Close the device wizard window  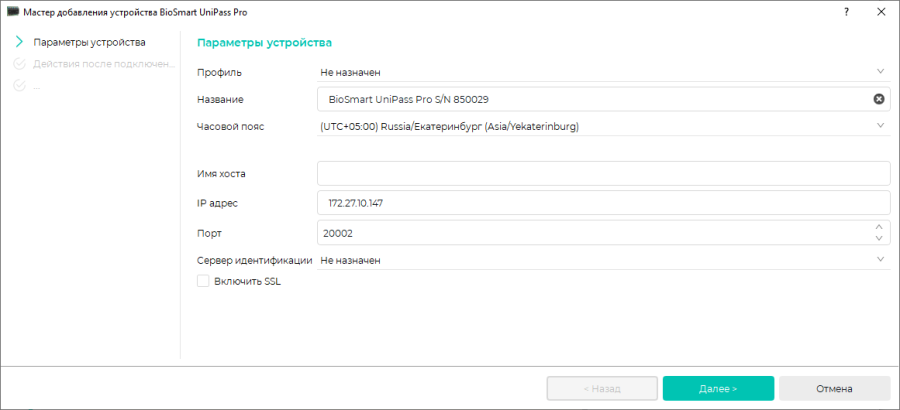[x=881, y=11]
